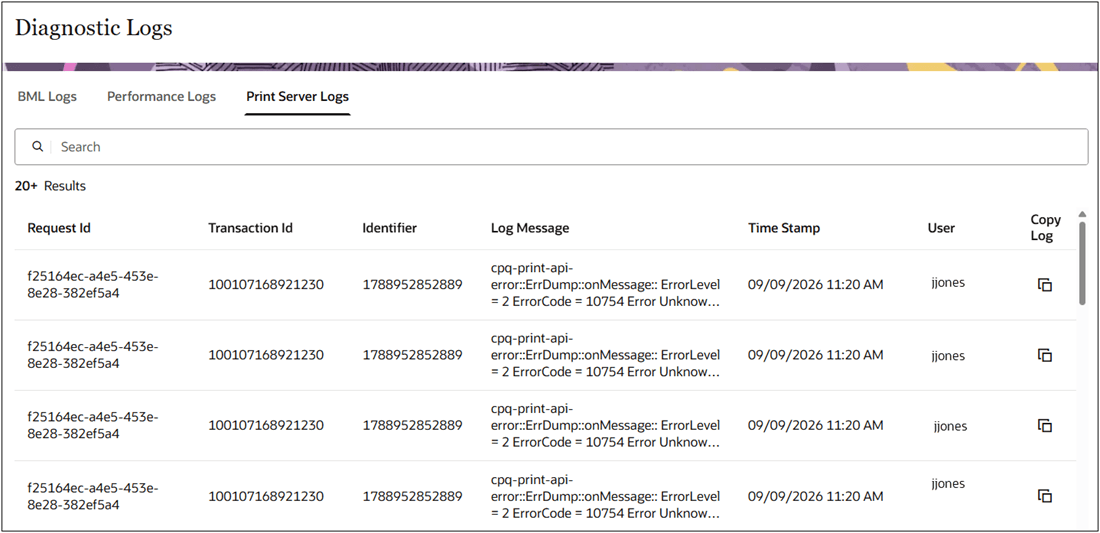Click the Log Message column header
The height and width of the screenshot is (533, 1100).
pos(530,228)
